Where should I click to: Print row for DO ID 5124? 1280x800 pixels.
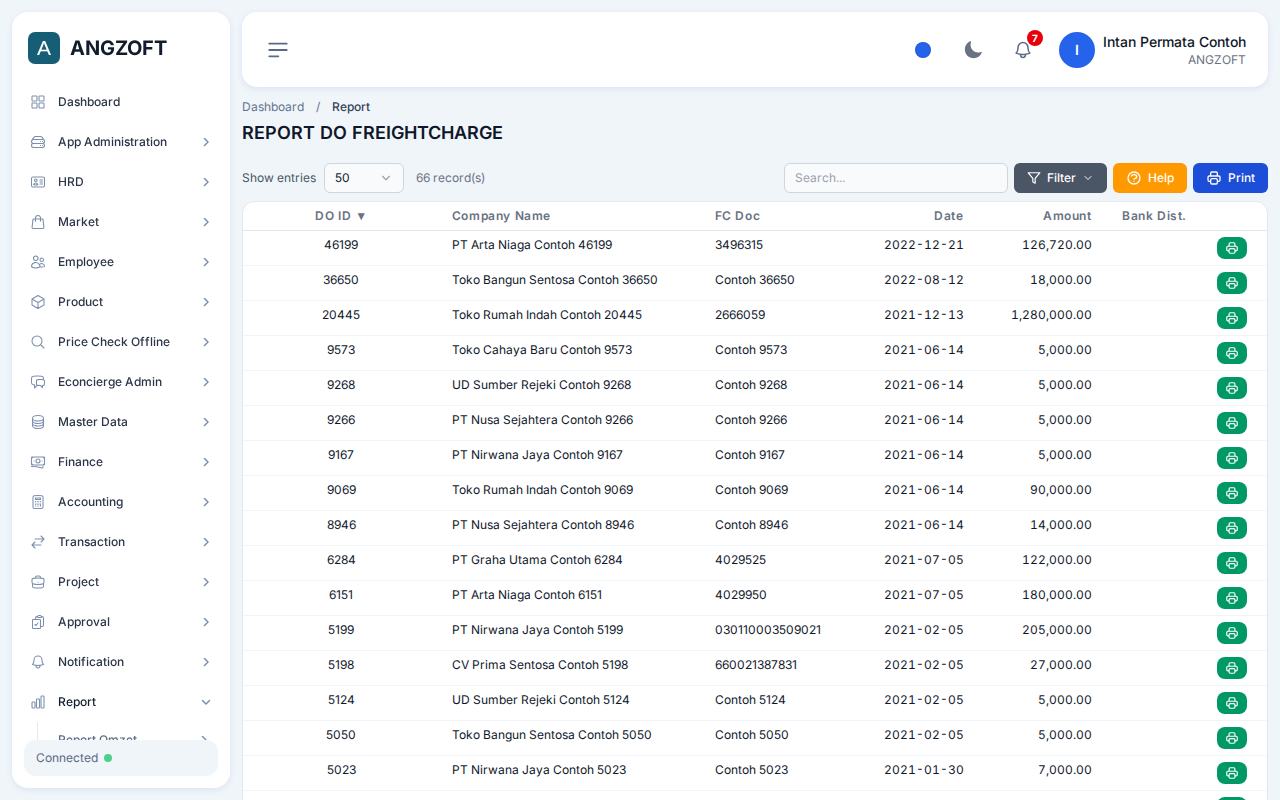1232,703
